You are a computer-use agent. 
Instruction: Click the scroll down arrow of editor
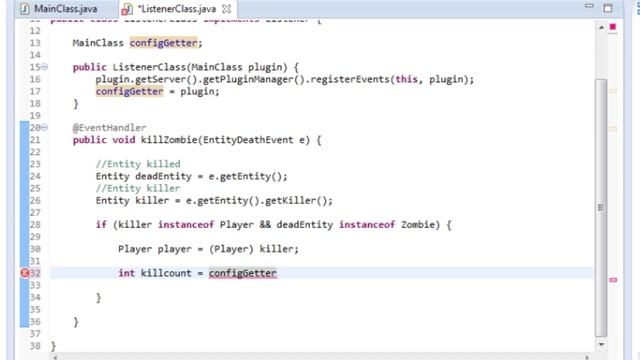(601, 344)
